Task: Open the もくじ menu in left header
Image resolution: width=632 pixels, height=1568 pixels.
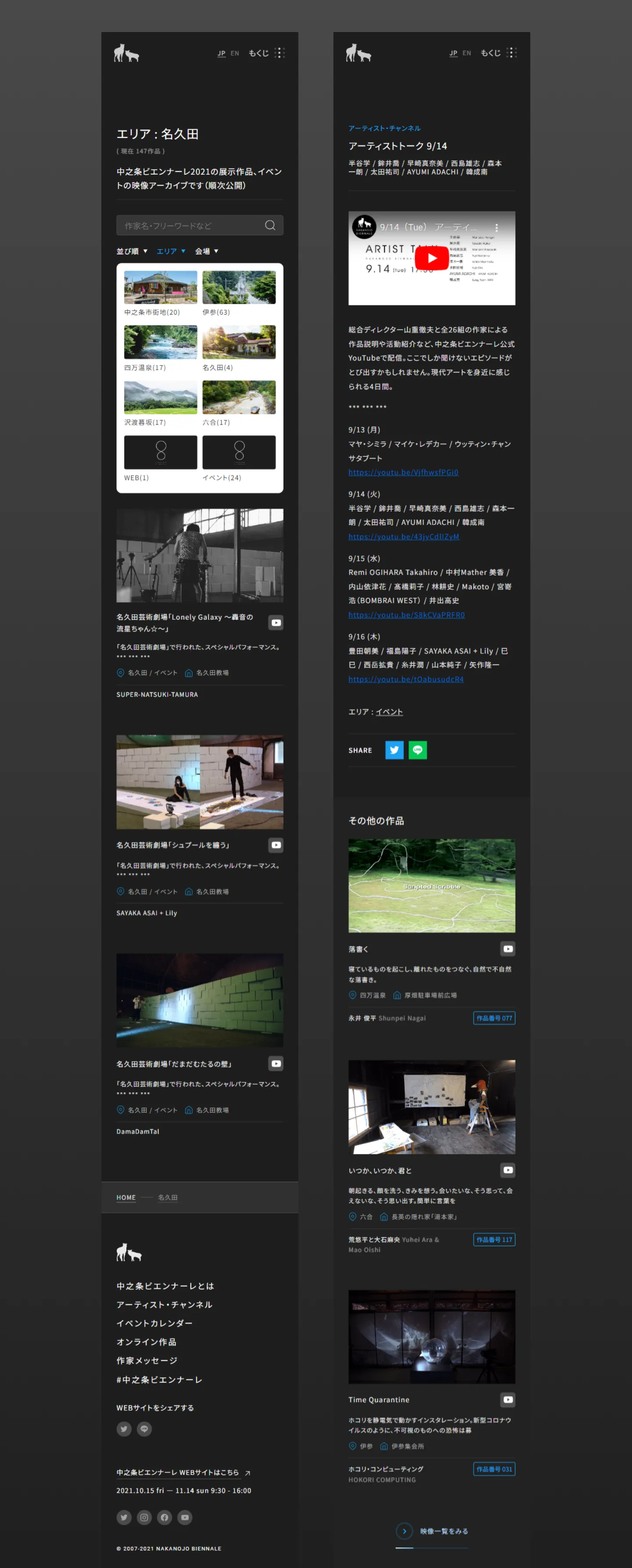Action: 266,54
